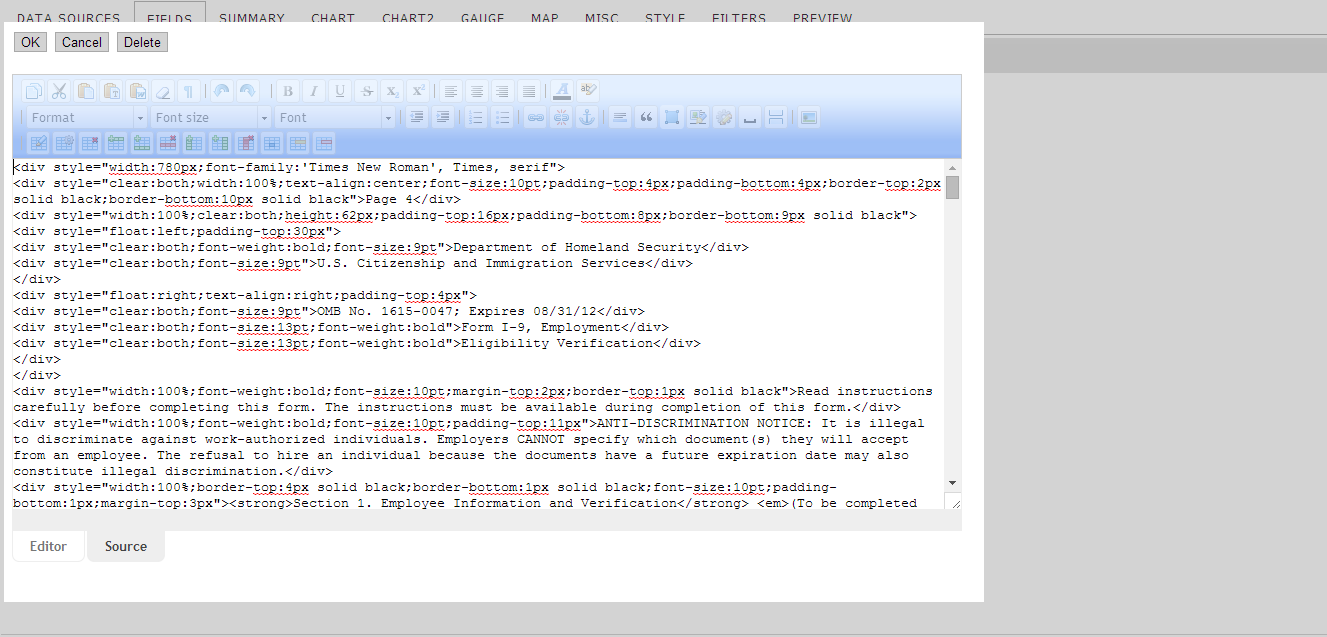
Task: Click the Paste clipboard icon
Action: coord(86,91)
